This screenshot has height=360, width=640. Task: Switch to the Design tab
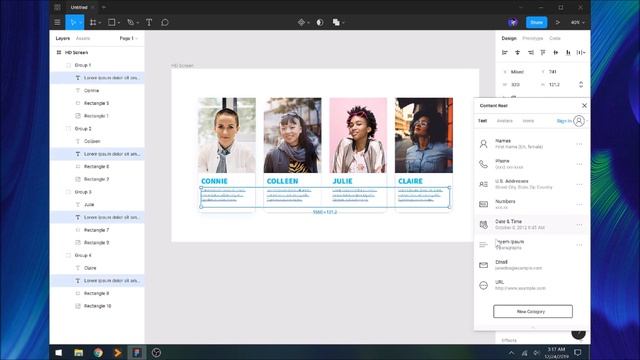pyautogui.click(x=509, y=38)
